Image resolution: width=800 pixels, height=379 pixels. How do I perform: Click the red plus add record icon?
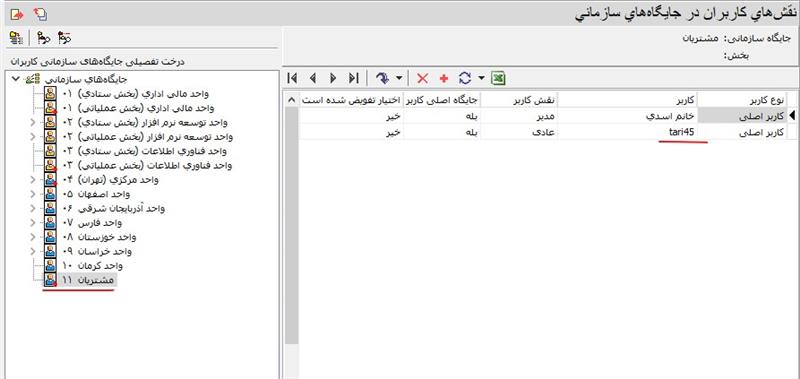443,78
